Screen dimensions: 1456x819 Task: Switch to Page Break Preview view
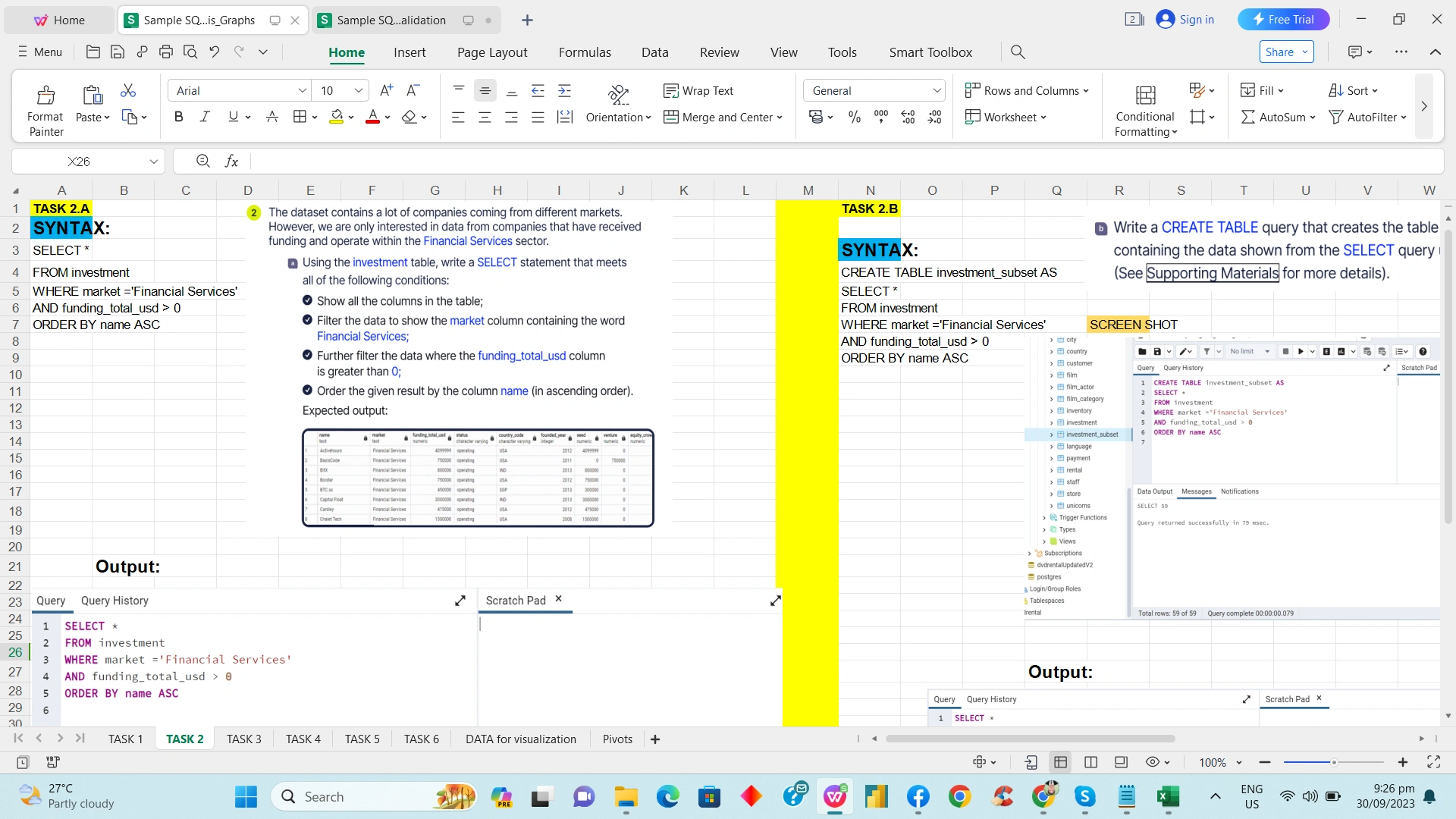(x=1091, y=762)
